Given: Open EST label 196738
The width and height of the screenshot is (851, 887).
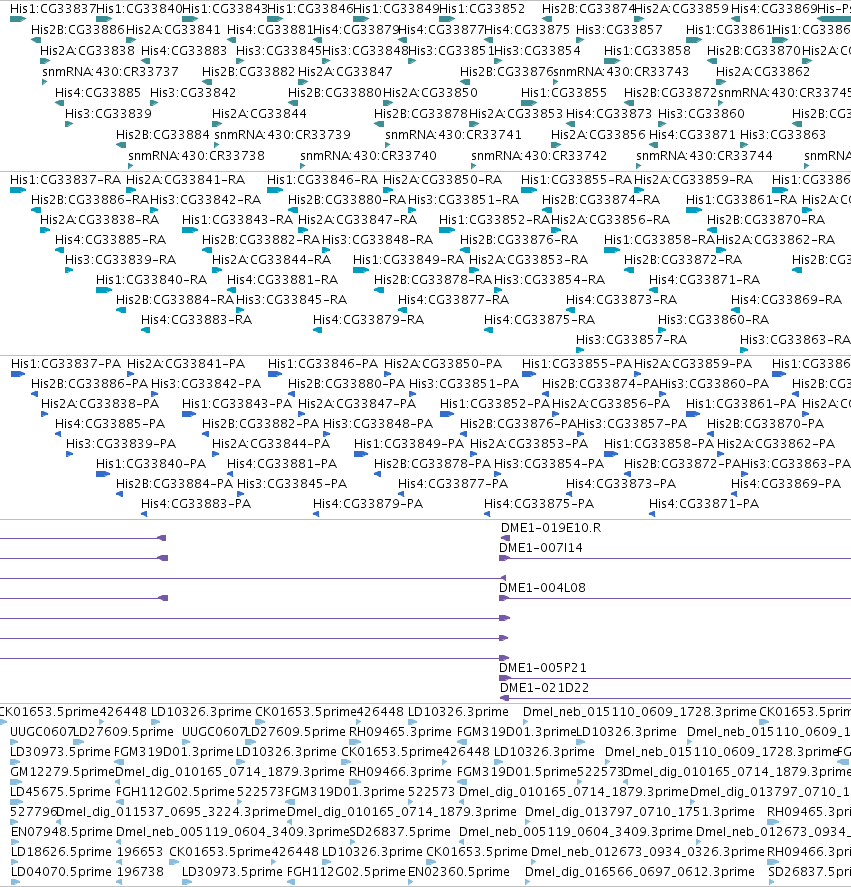Looking at the screenshot, I should pyautogui.click(x=140, y=872).
